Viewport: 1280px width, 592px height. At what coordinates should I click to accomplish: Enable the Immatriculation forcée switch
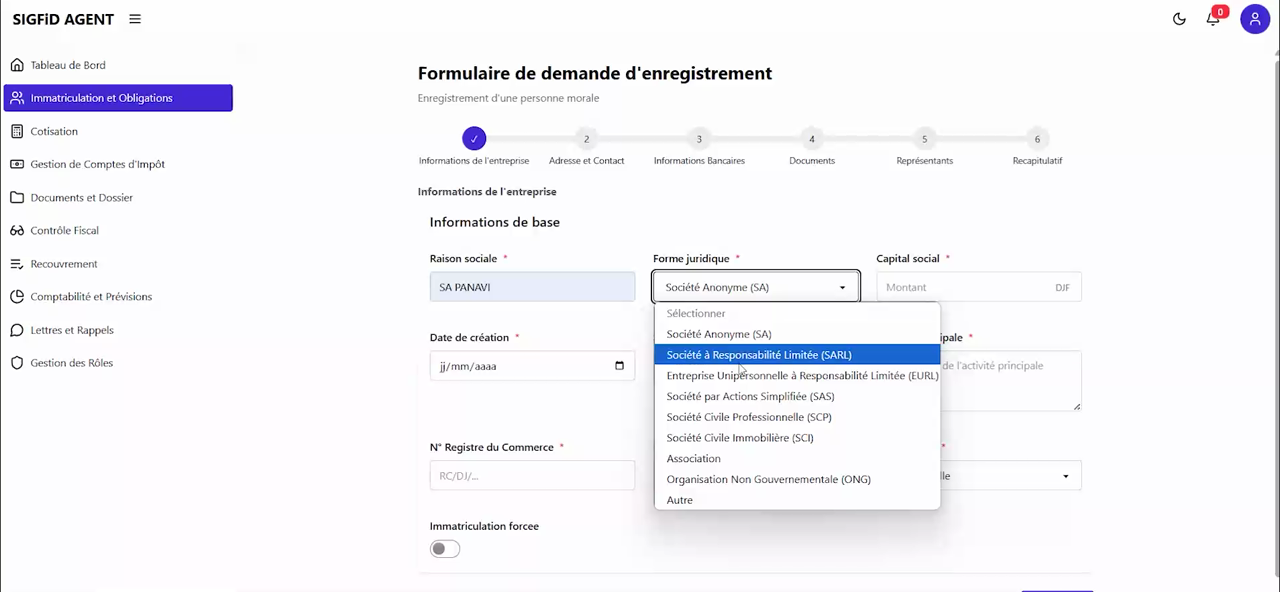pos(444,548)
